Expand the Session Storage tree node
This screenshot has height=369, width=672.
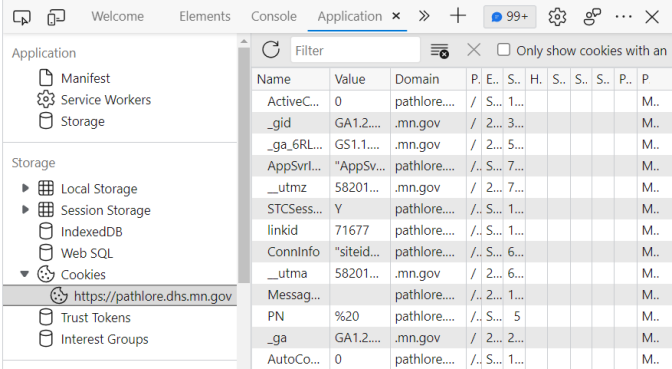click(x=25, y=210)
